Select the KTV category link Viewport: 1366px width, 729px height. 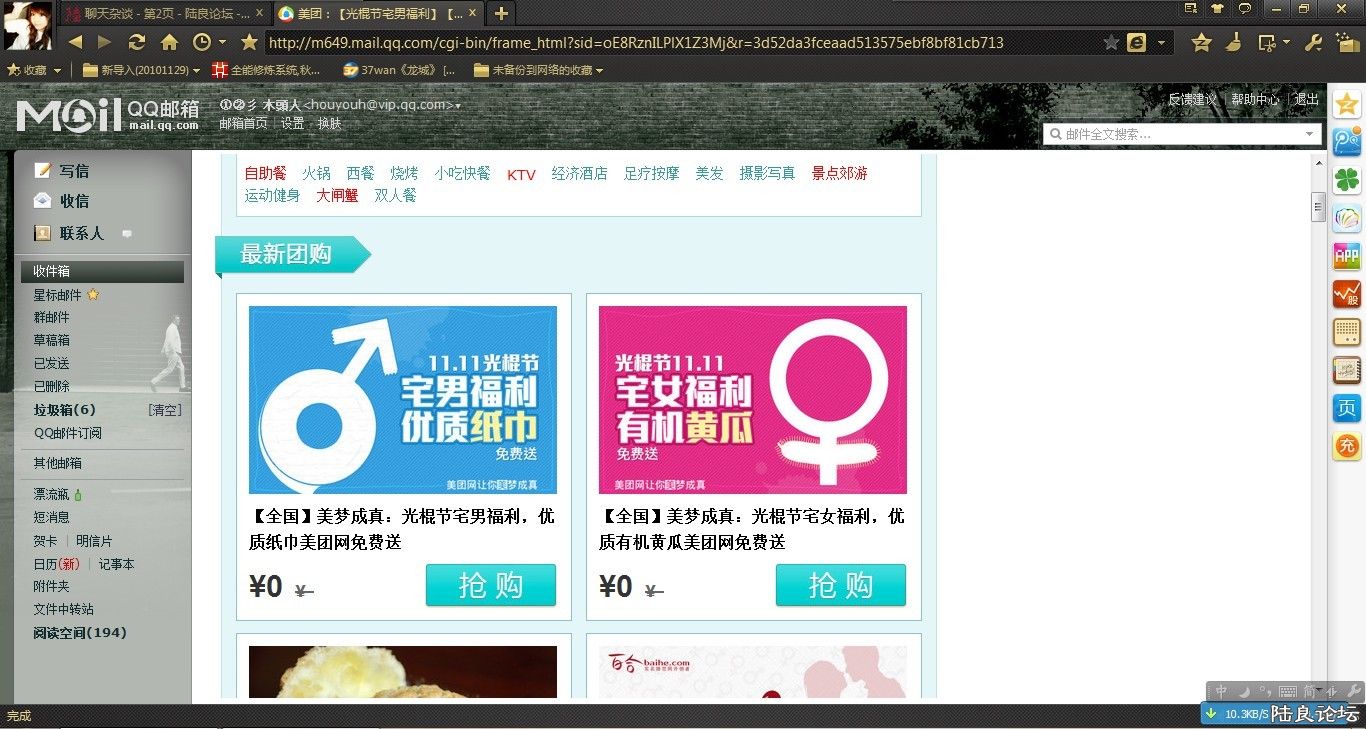[x=521, y=174]
